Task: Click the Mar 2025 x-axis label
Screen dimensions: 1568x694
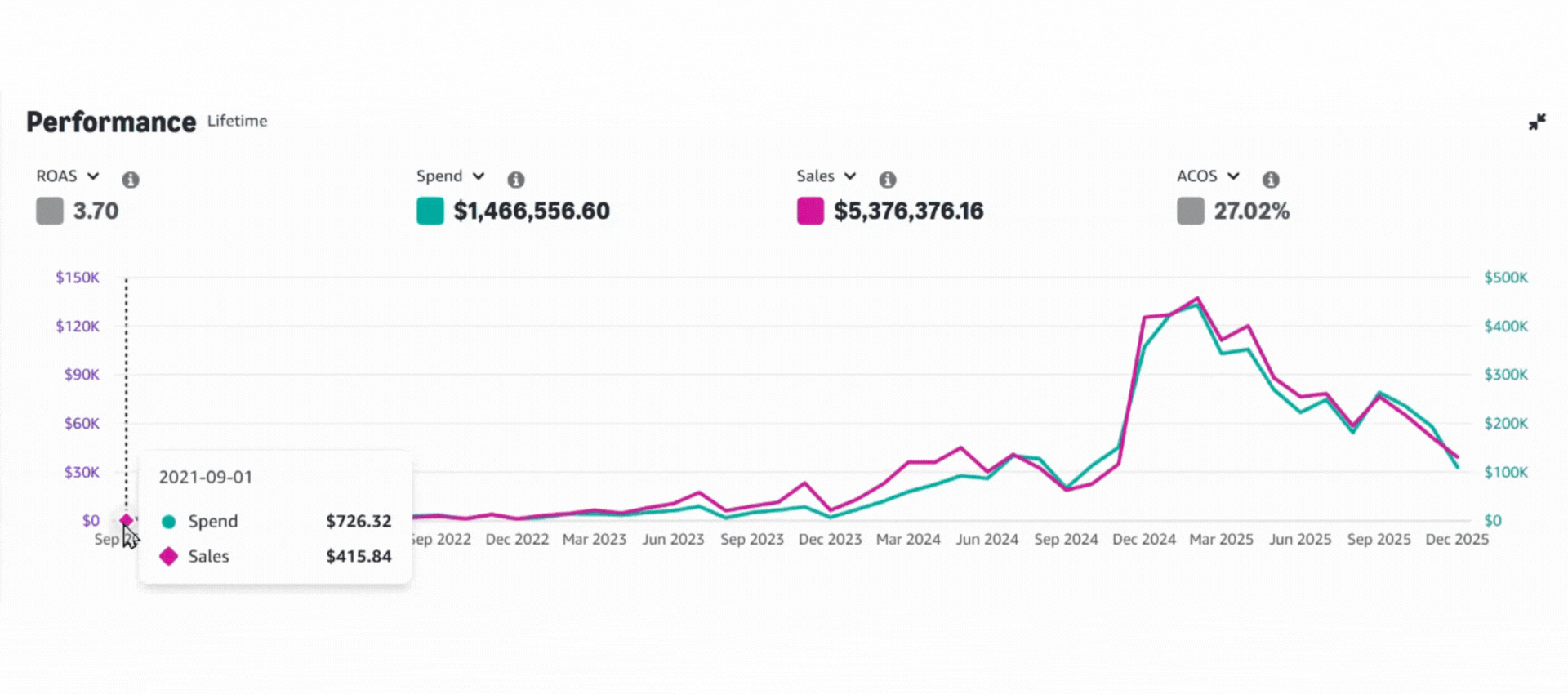Action: 1221,540
